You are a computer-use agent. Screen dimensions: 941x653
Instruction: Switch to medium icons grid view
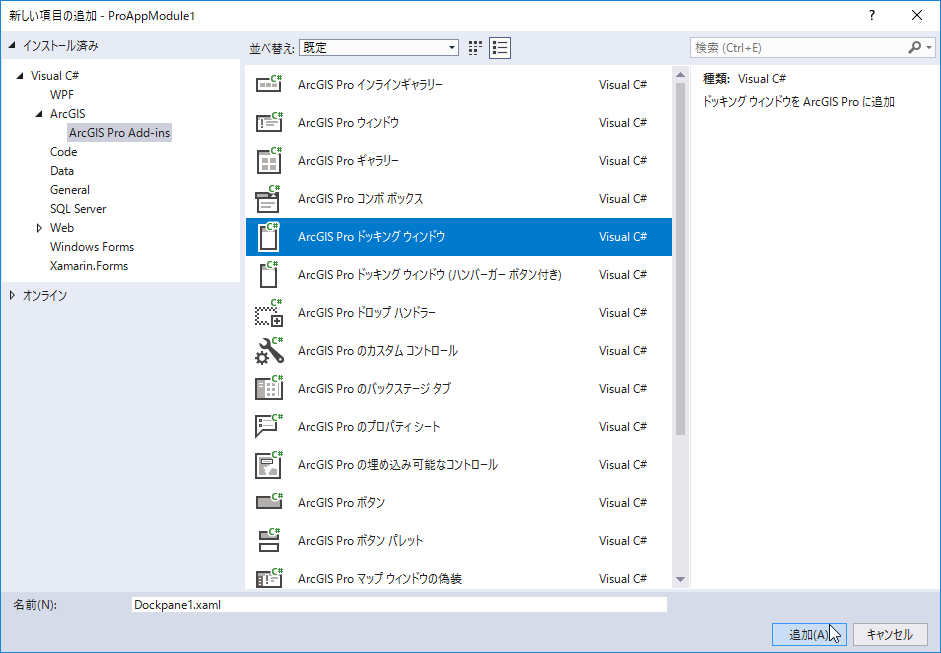[x=475, y=48]
